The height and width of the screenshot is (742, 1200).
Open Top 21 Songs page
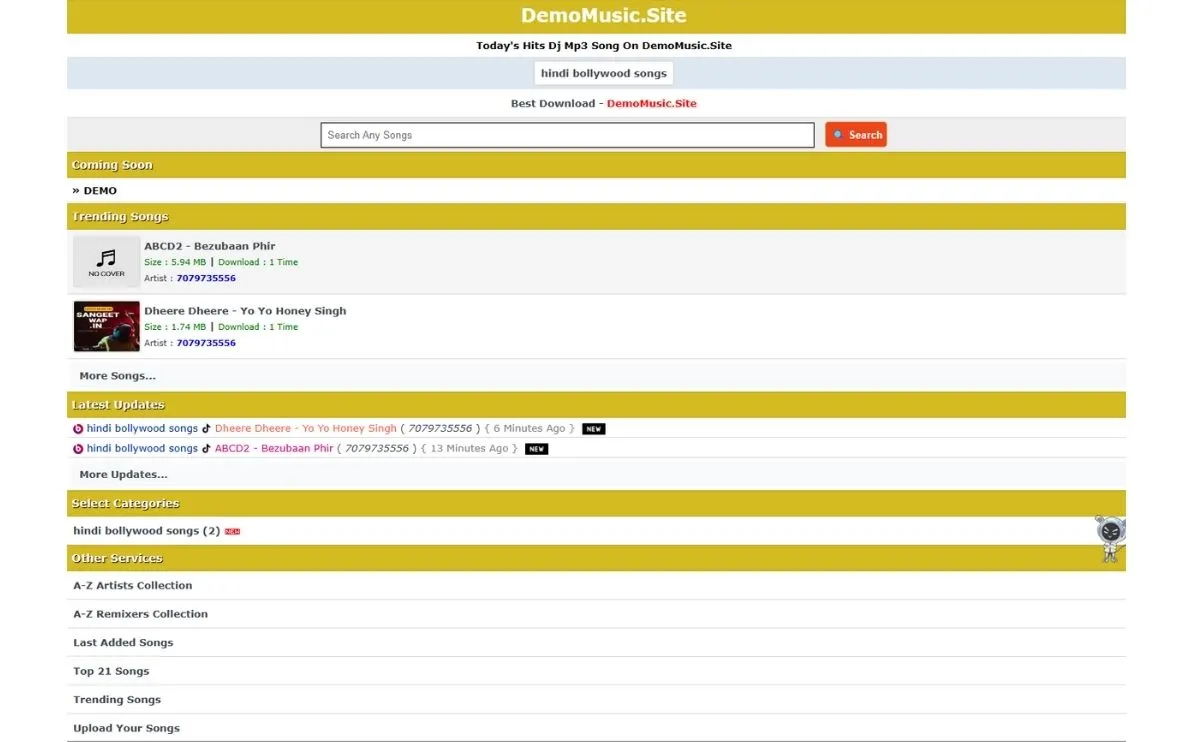(111, 671)
